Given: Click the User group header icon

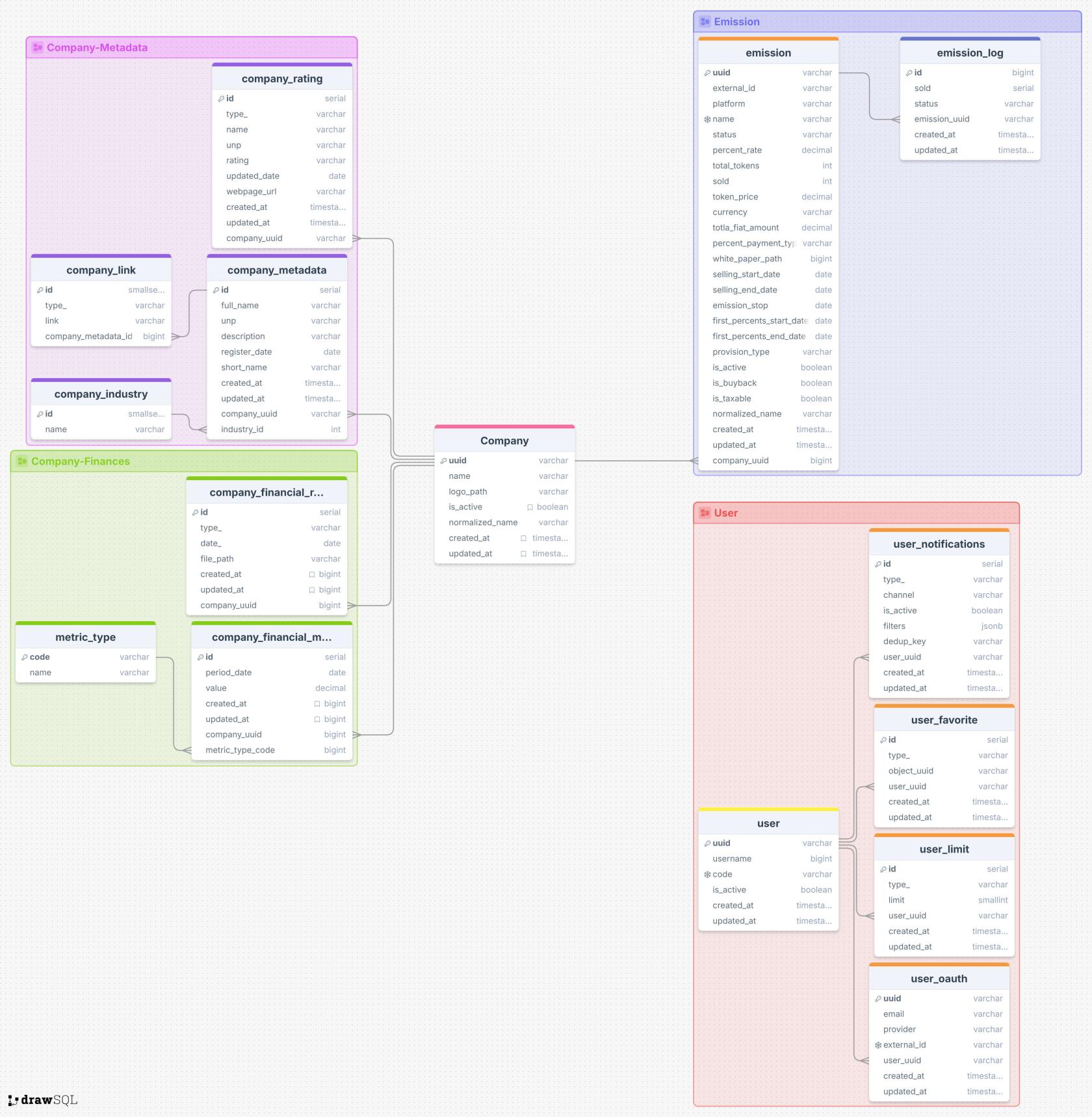Looking at the screenshot, I should pyautogui.click(x=705, y=513).
